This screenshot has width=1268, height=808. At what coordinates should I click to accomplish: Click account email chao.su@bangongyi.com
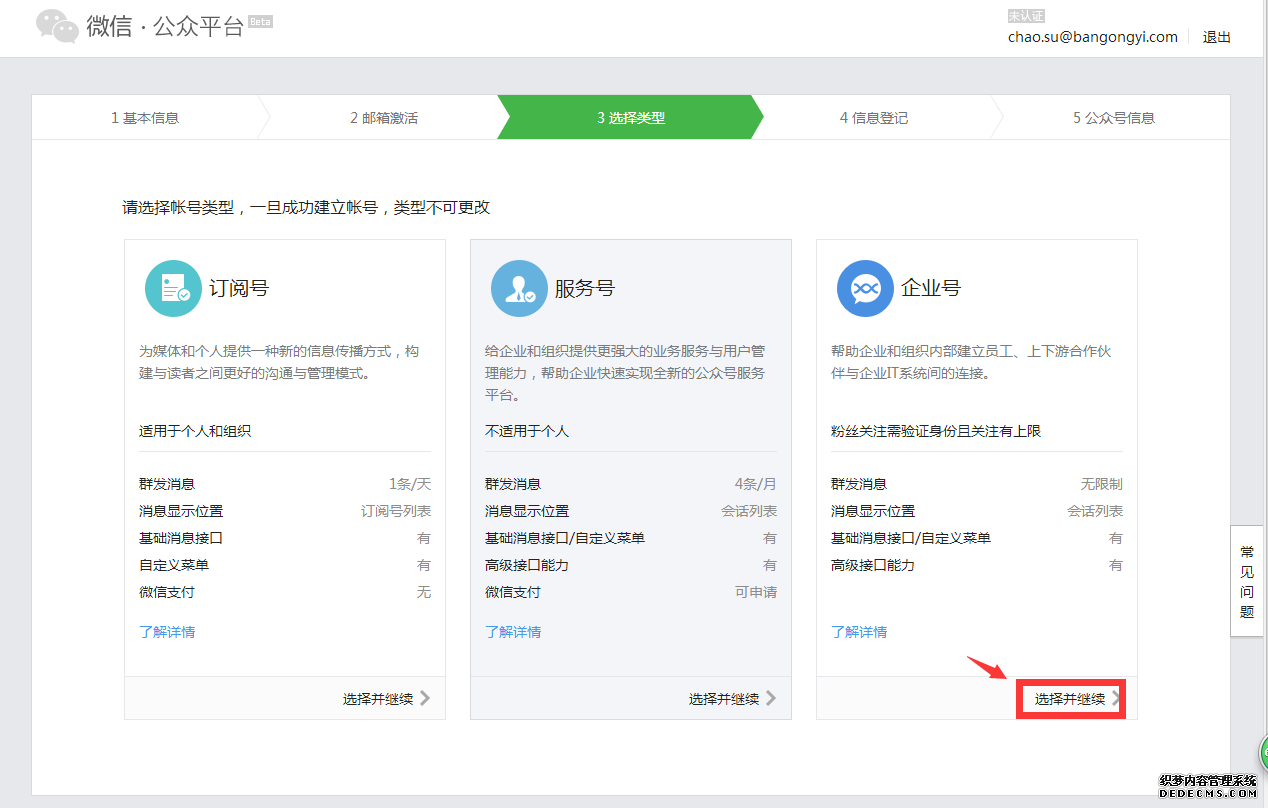(x=1093, y=37)
